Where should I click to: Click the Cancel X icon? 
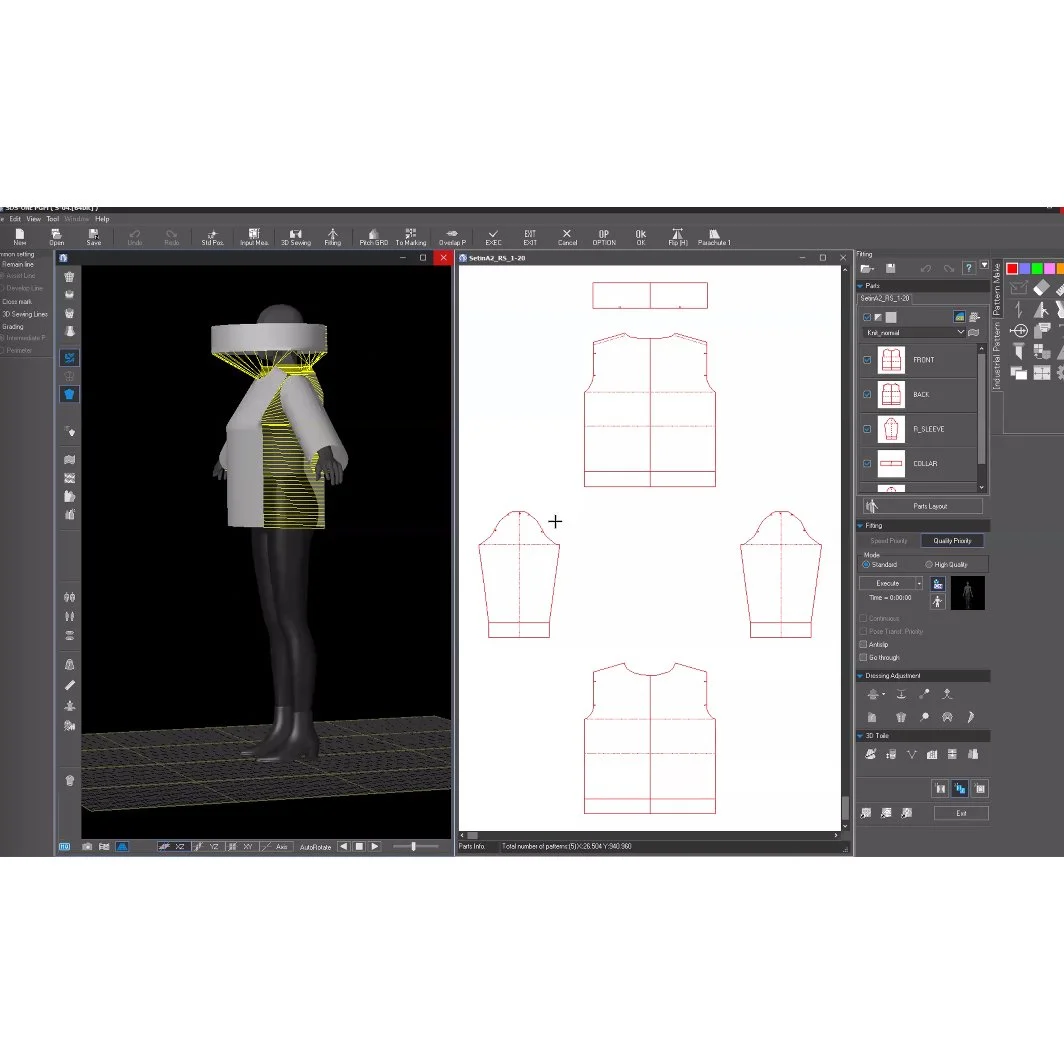(567, 237)
